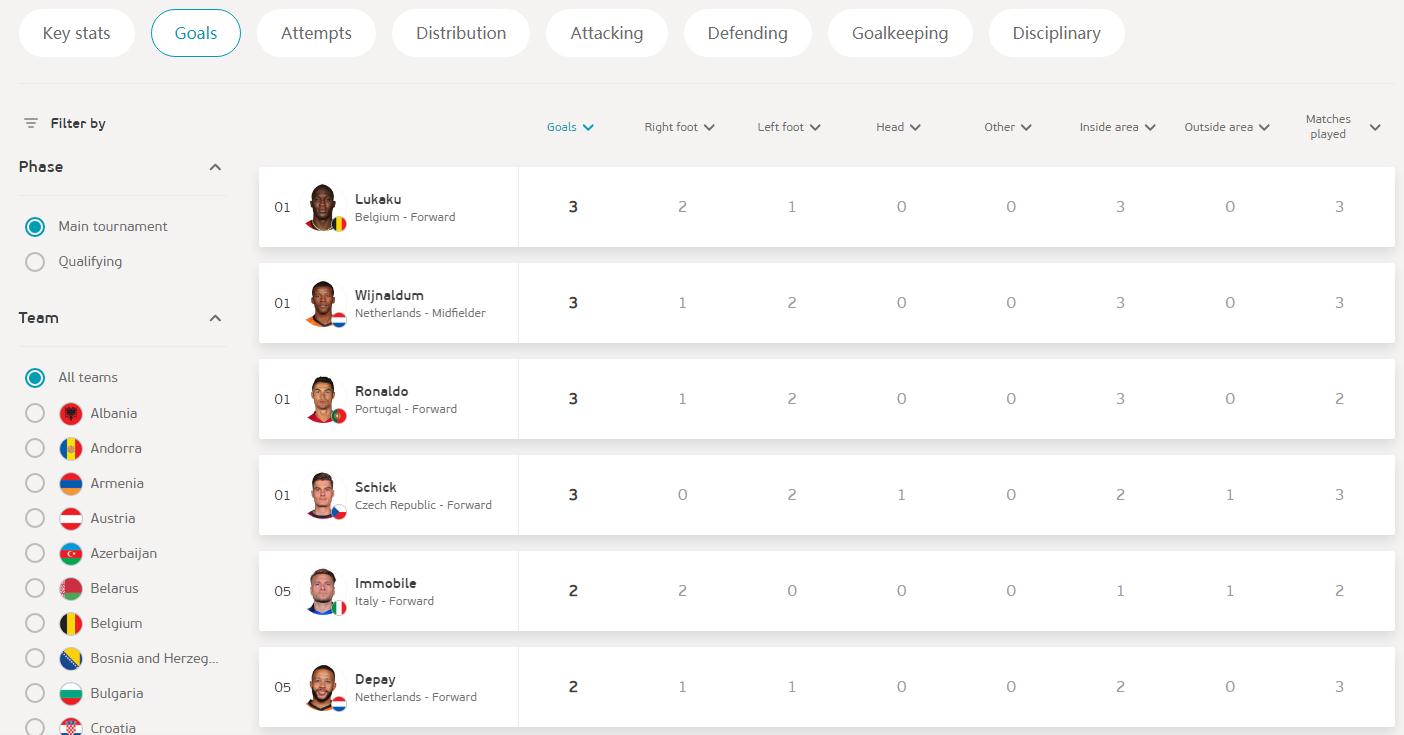Screen dimensions: 1404x735
Task: Collapse the Team filter section
Action: [215, 318]
